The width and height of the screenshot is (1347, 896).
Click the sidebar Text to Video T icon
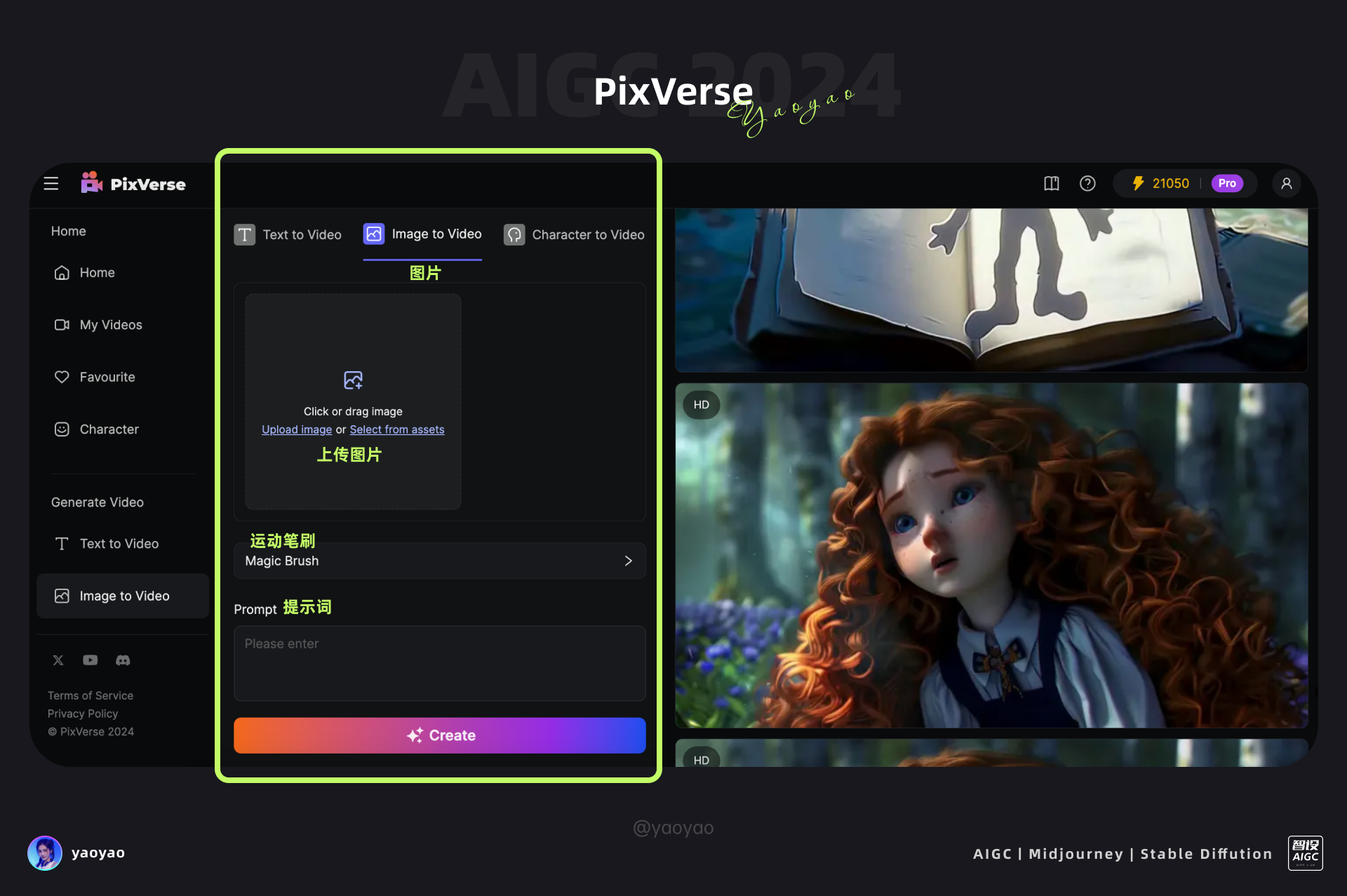62,544
